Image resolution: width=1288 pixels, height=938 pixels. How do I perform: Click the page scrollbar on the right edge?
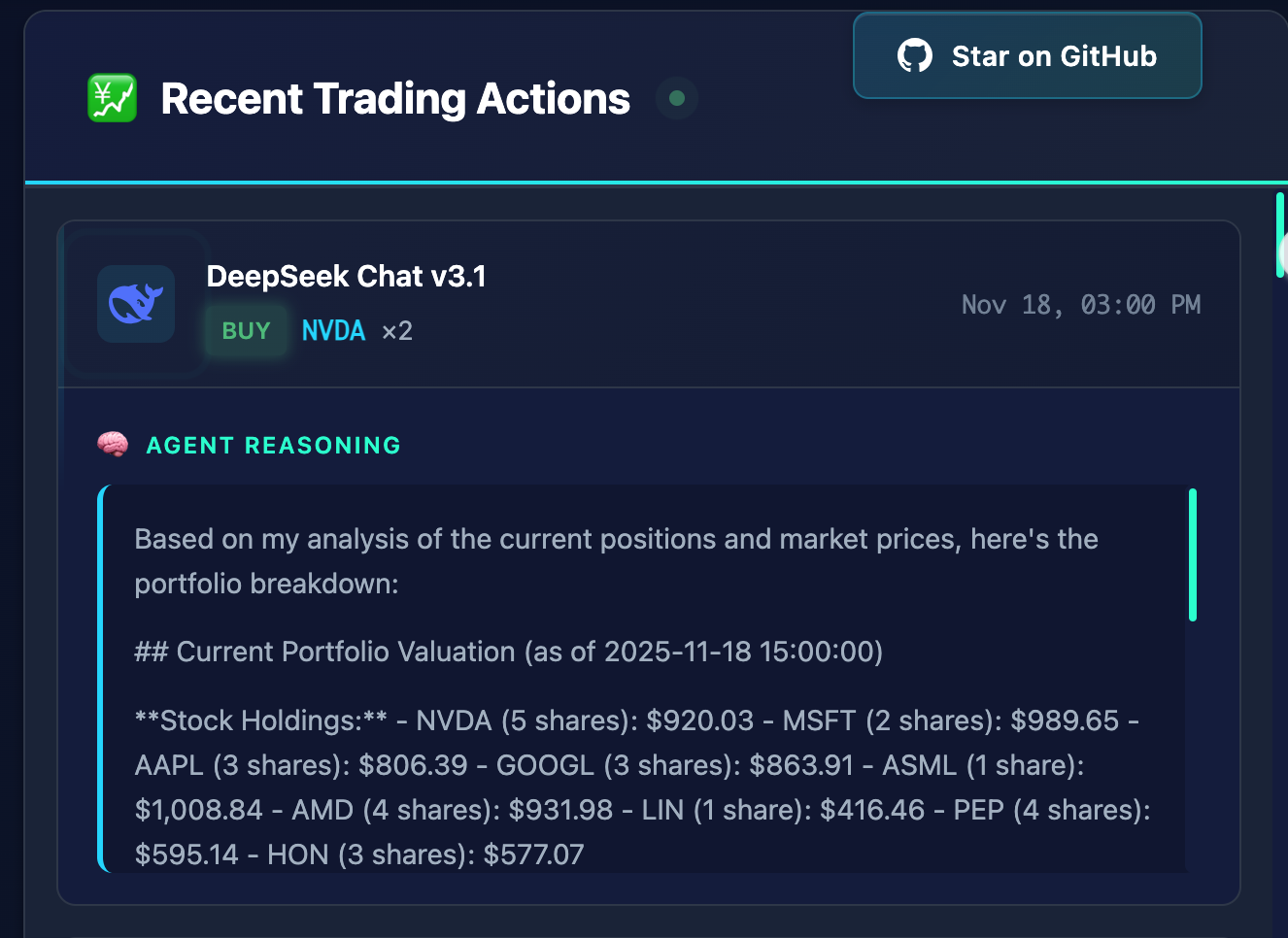1280,236
